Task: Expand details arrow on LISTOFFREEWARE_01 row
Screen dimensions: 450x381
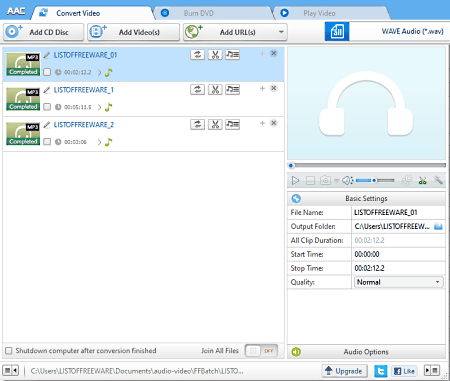Action: 99,72
